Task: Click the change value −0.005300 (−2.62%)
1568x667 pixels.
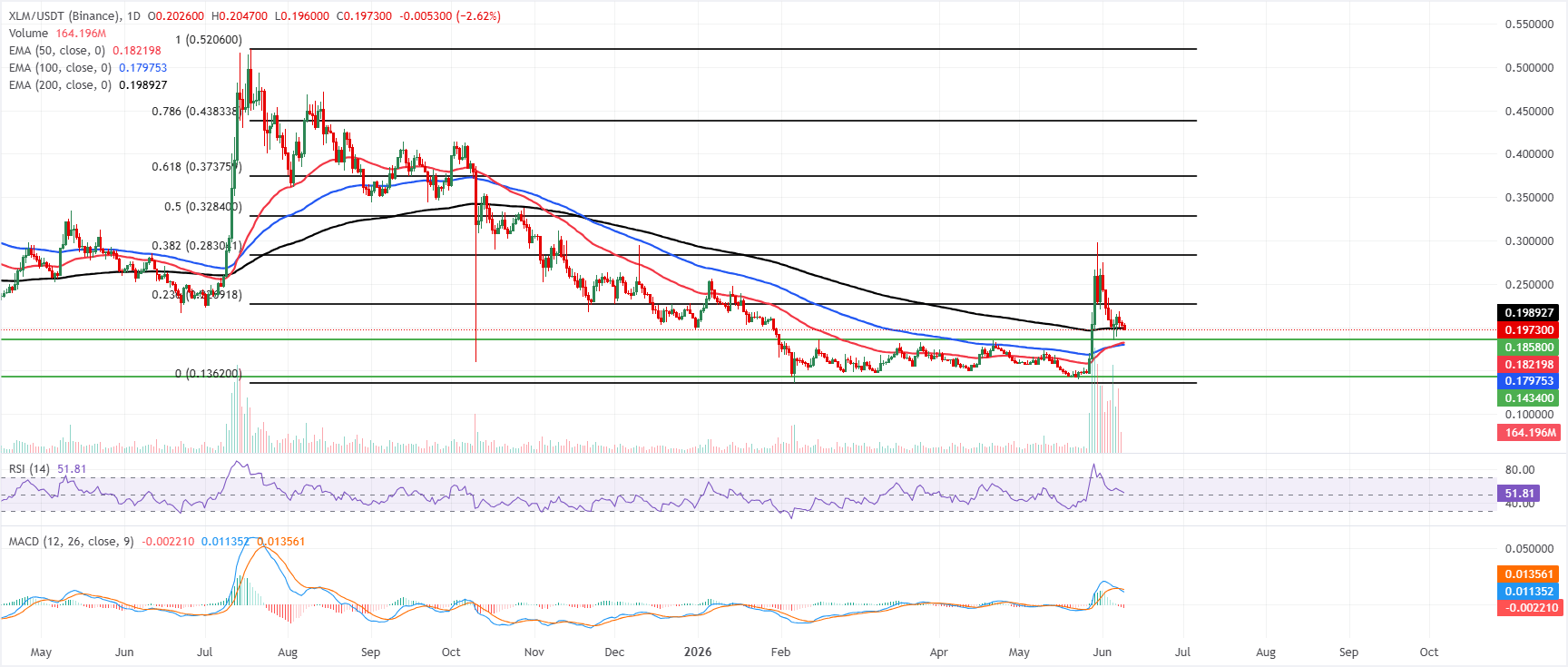Action: [x=450, y=16]
